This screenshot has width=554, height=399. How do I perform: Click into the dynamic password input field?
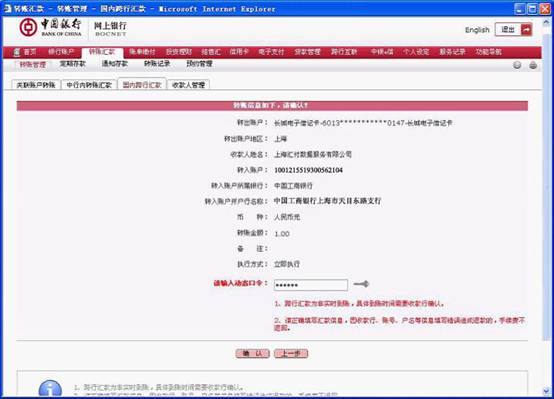pyautogui.click(x=311, y=285)
